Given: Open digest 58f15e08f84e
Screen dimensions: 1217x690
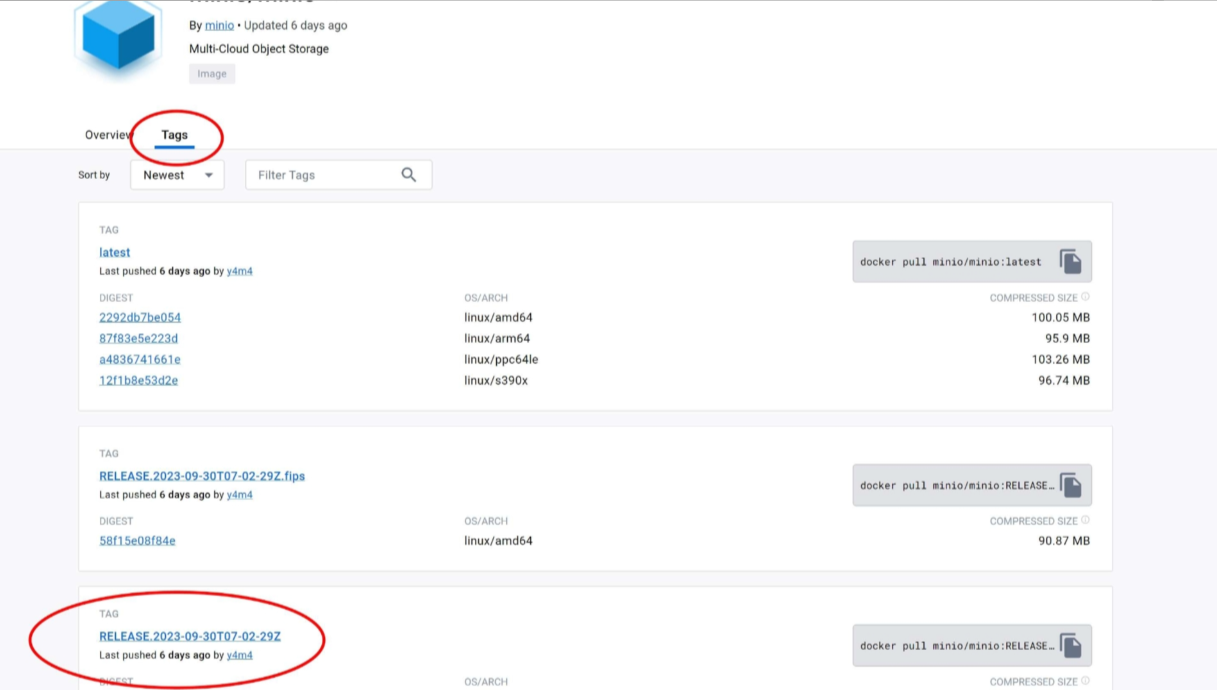Looking at the screenshot, I should (137, 541).
